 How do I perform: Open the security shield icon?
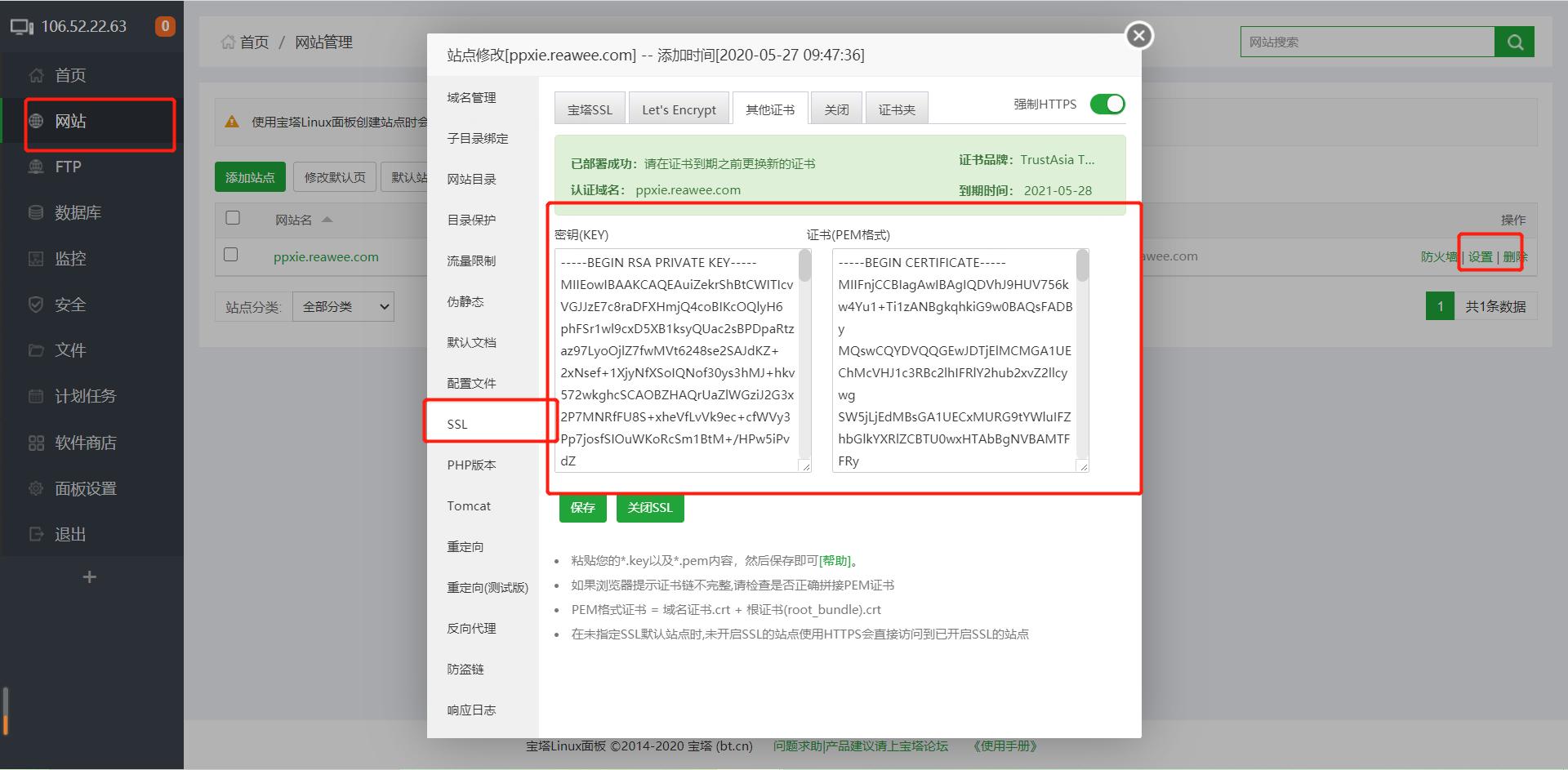tap(36, 305)
